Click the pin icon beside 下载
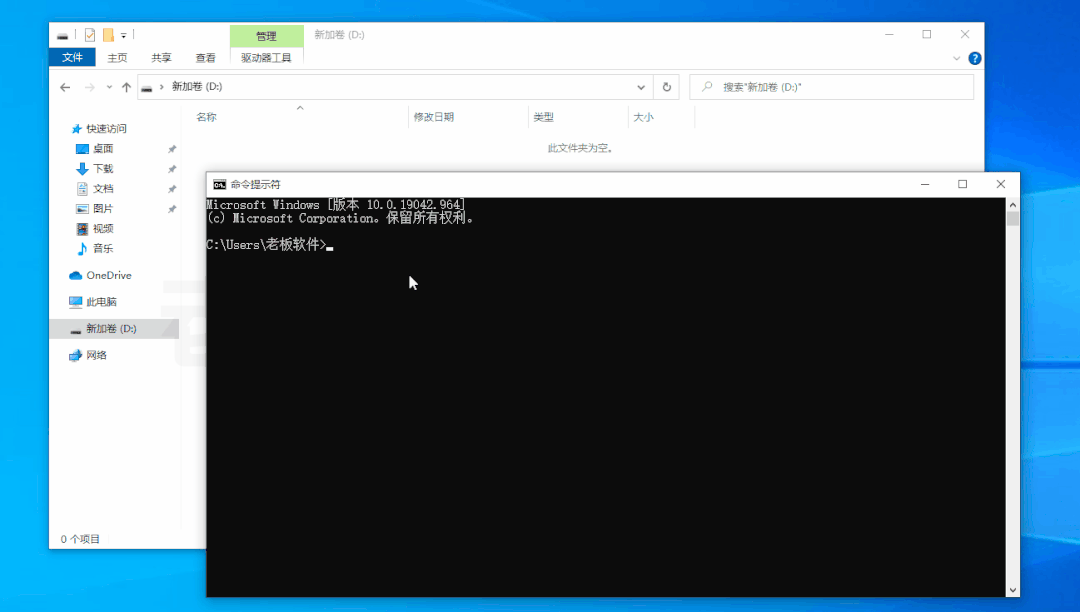Screen dimensions: 1080x612 pyautogui.click(x=172, y=169)
